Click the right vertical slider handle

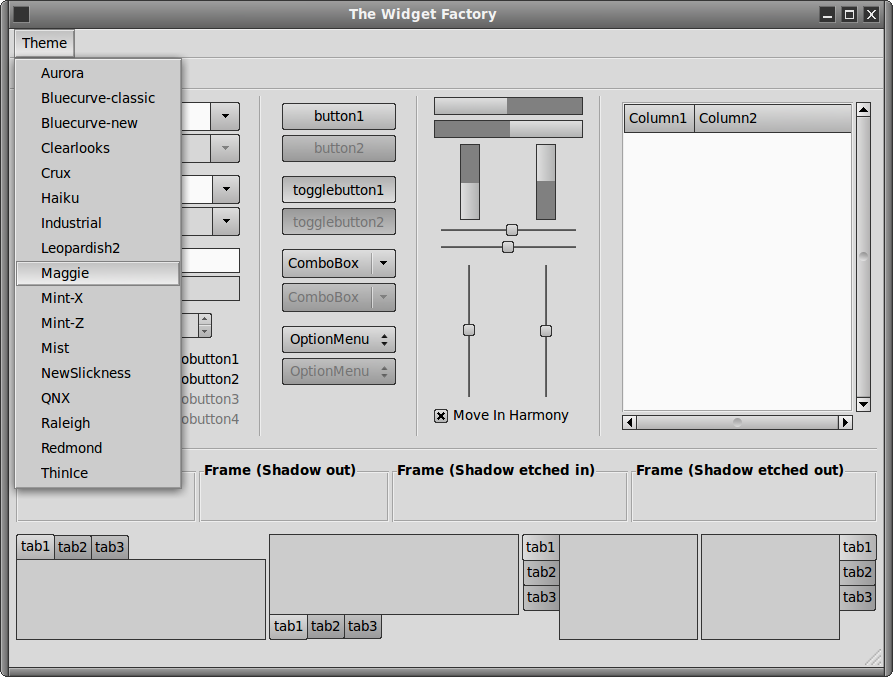tap(546, 331)
